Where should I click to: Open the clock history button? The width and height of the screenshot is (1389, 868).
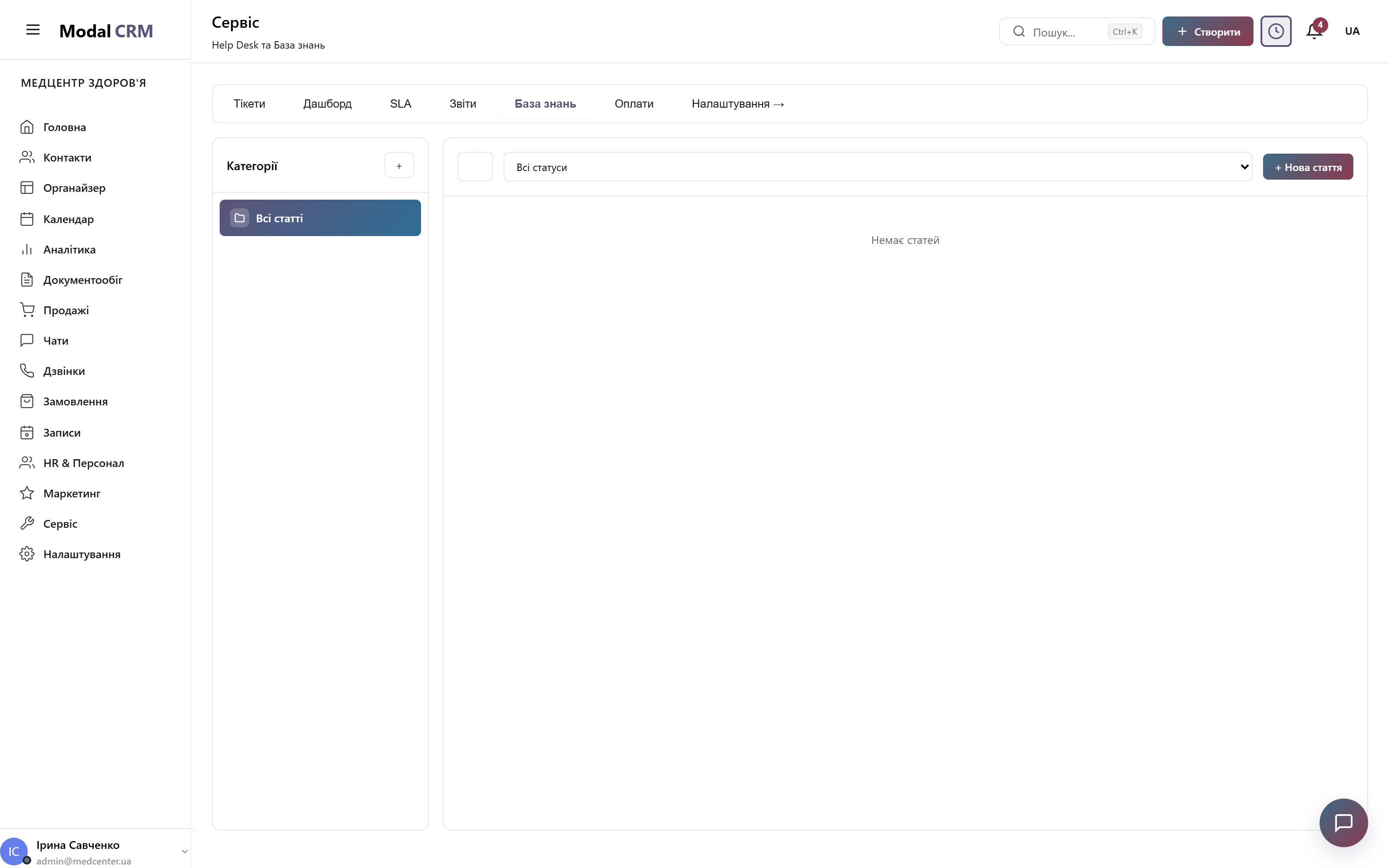pos(1275,31)
